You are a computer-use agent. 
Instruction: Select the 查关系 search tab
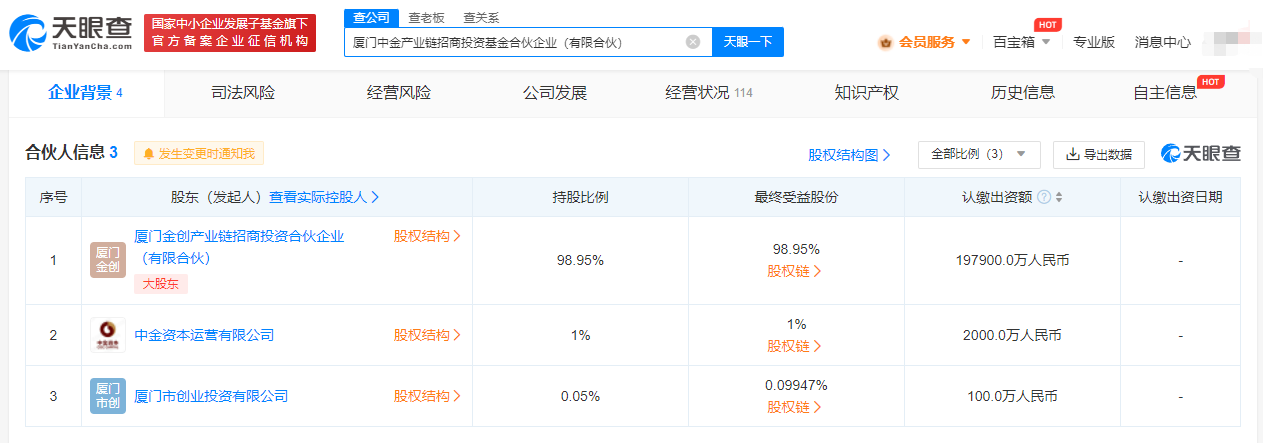481,18
